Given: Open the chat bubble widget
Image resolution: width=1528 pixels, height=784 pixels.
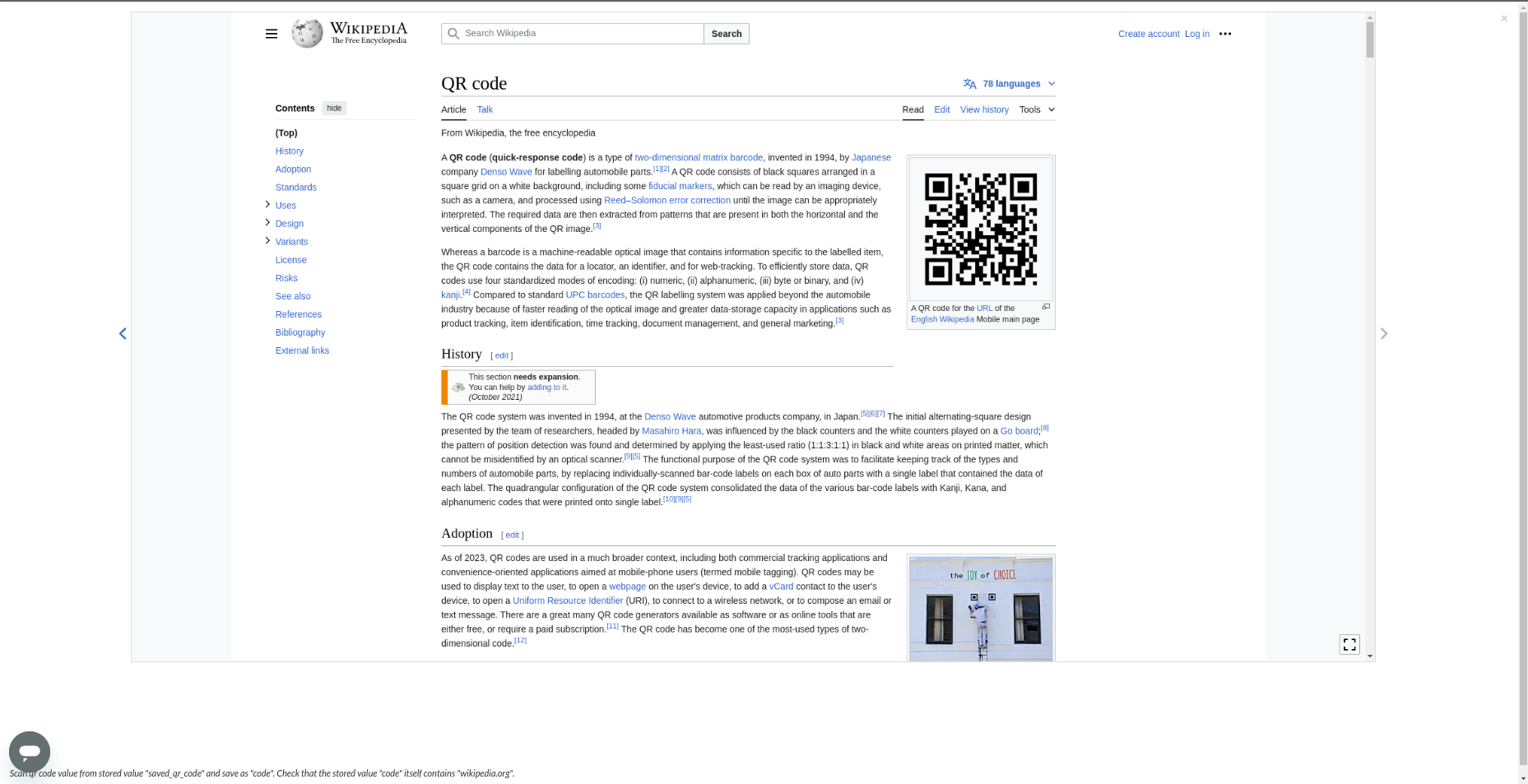Looking at the screenshot, I should click(30, 751).
